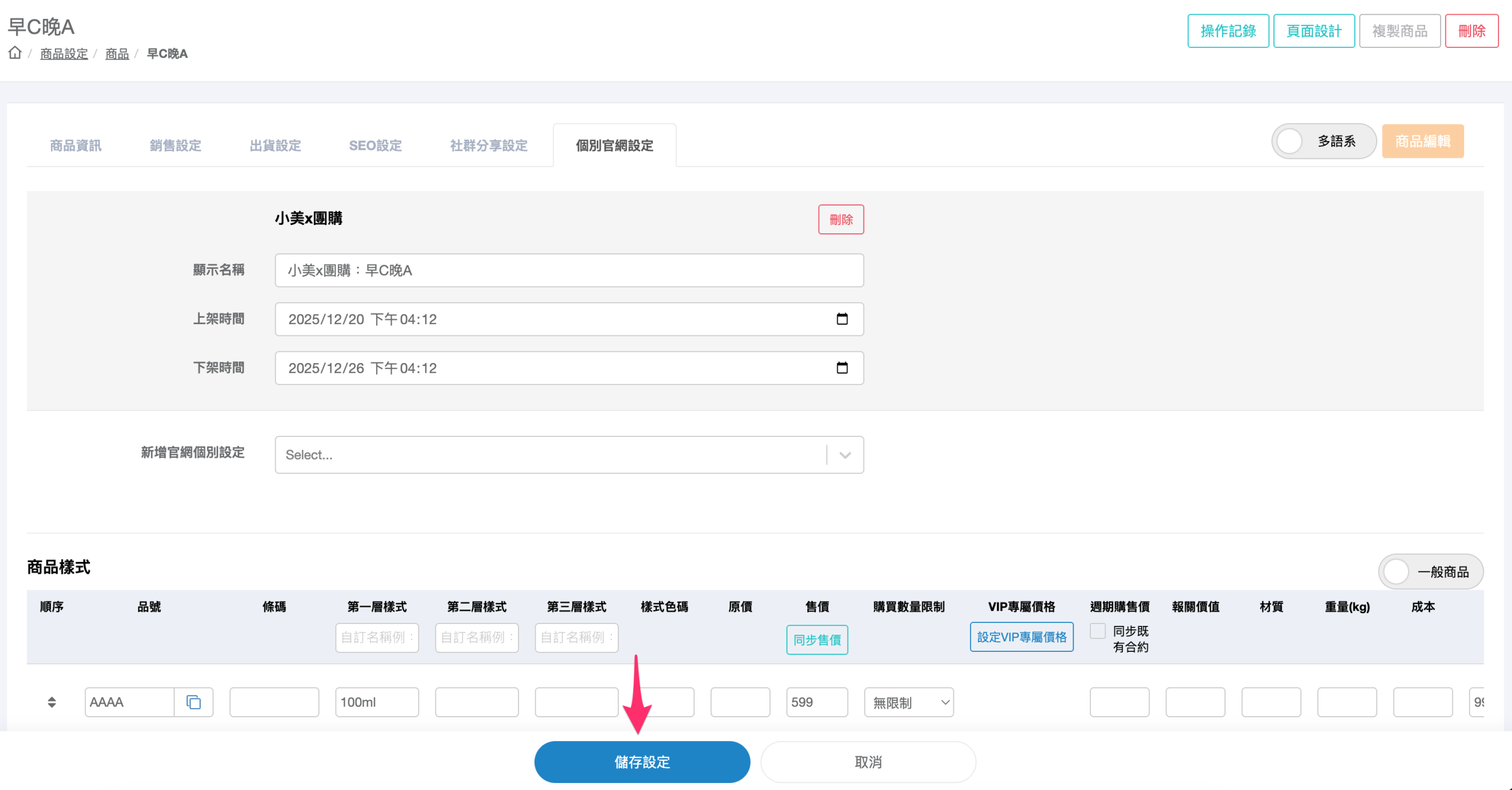Screen dimensions: 1512x790
Task: Open 操作記錄 at top right
Action: click(x=1228, y=31)
